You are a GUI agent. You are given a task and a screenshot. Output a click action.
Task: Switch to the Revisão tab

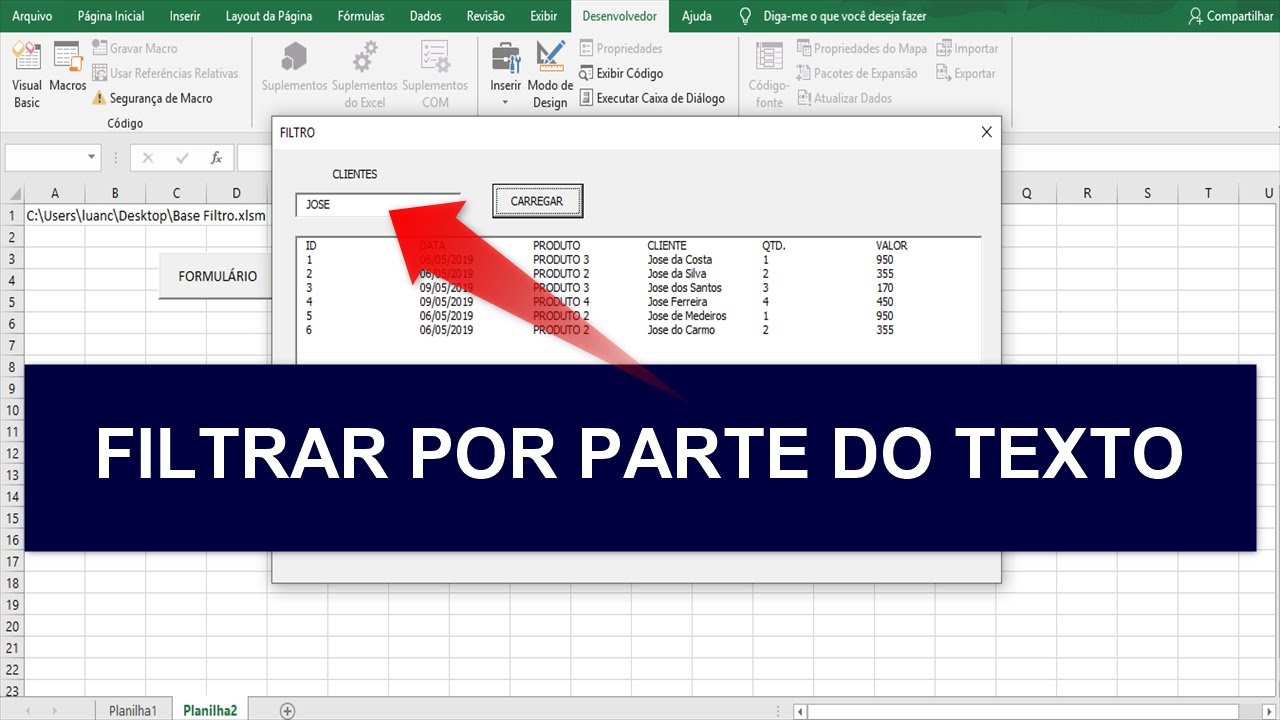486,16
